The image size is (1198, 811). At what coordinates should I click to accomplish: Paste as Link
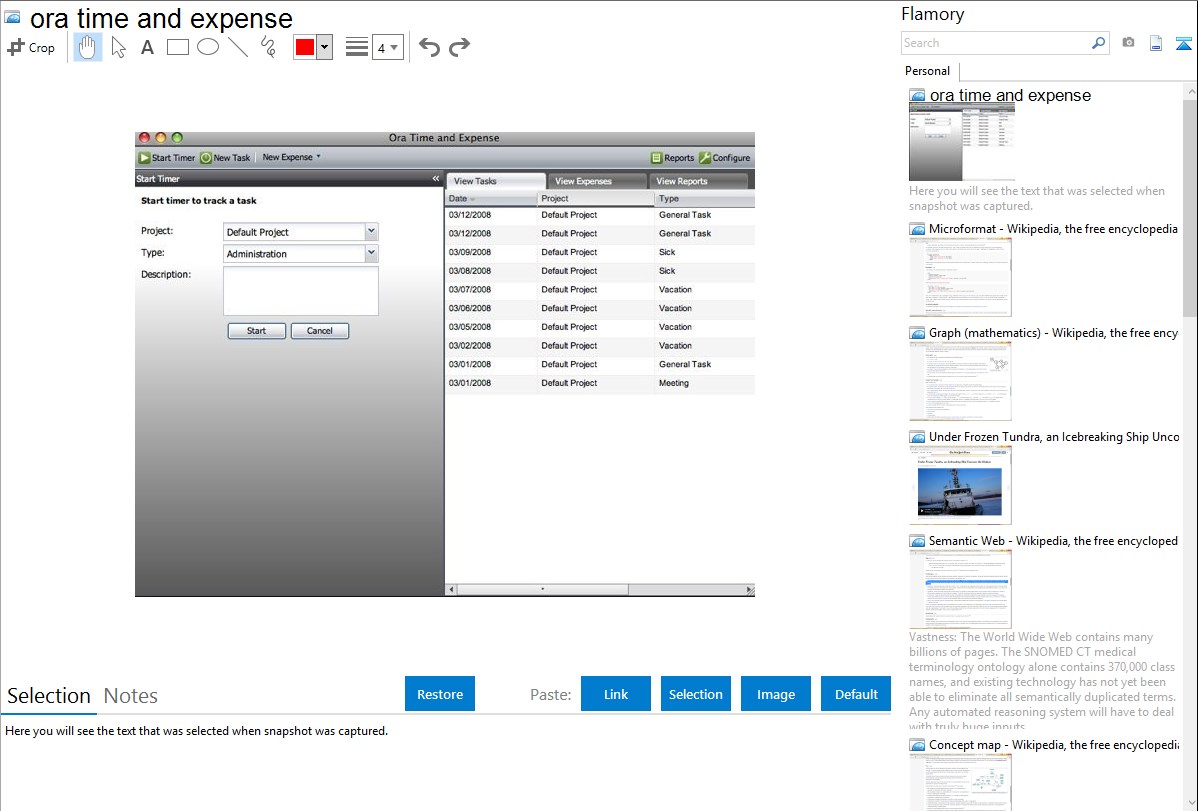(616, 694)
